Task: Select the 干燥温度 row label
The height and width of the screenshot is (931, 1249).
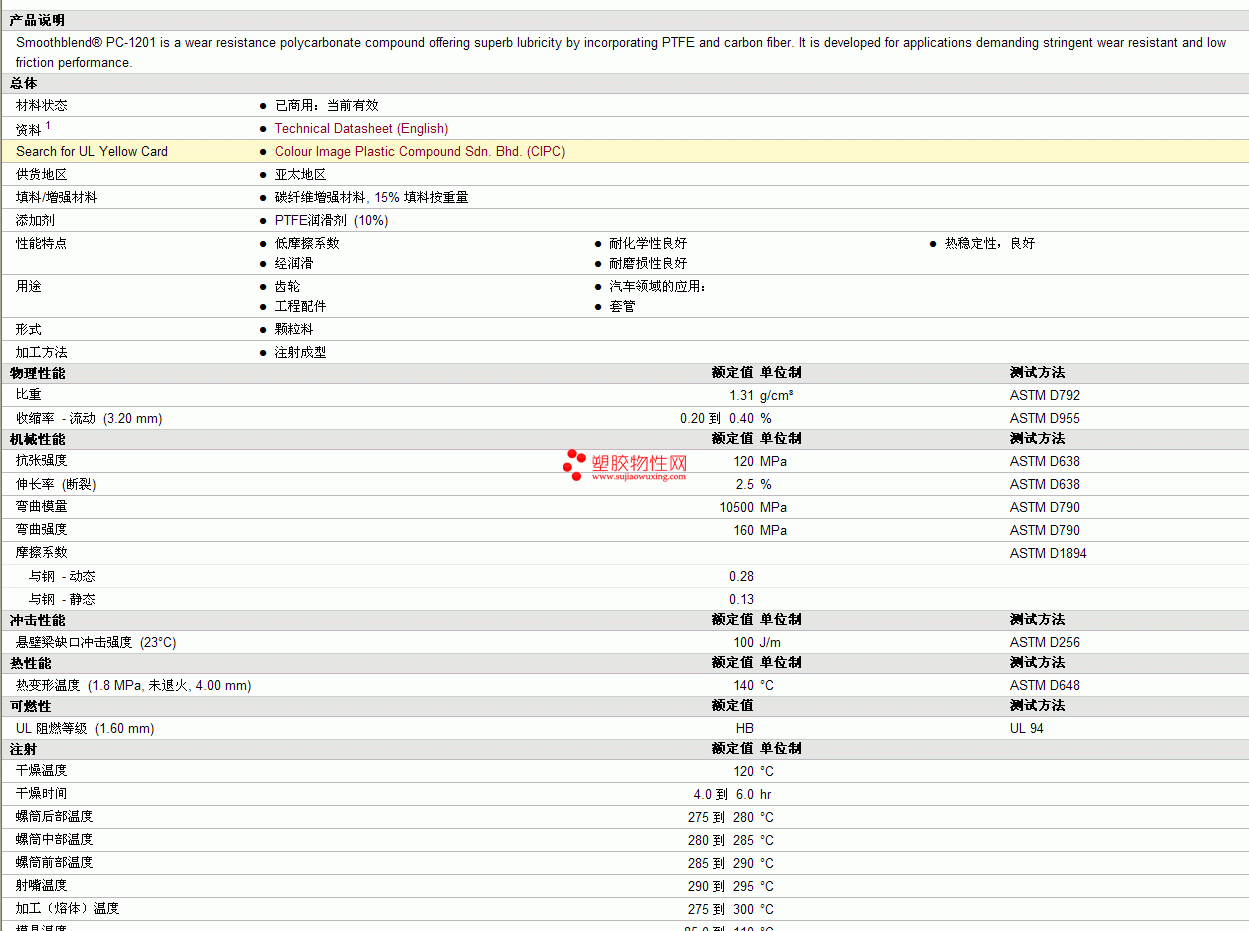Action: click(42, 770)
